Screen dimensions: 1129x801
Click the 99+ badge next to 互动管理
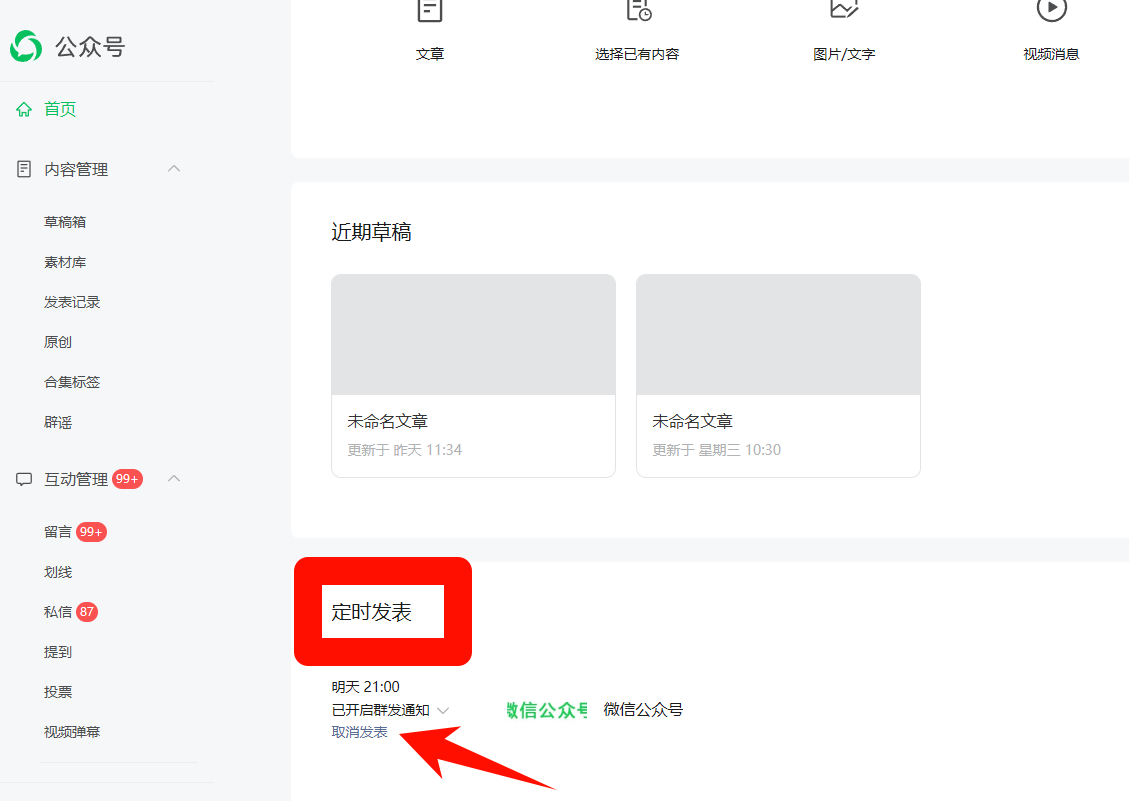(127, 479)
